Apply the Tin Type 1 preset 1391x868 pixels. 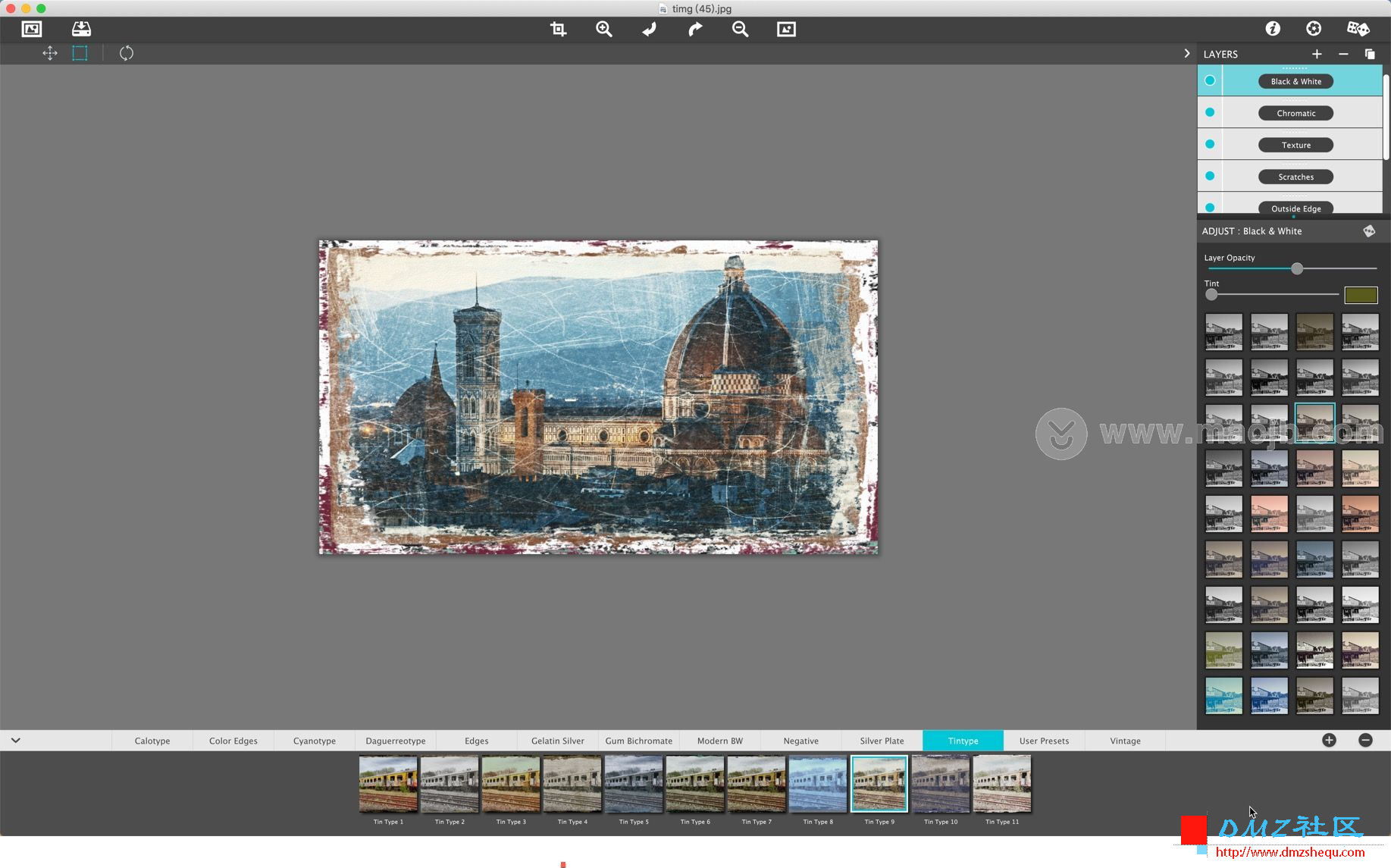388,784
